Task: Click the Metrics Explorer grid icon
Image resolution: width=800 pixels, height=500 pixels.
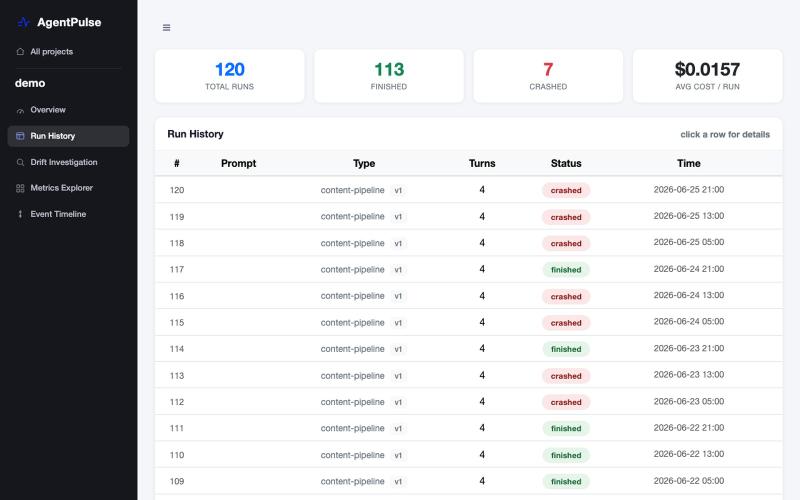Action: (x=20, y=188)
